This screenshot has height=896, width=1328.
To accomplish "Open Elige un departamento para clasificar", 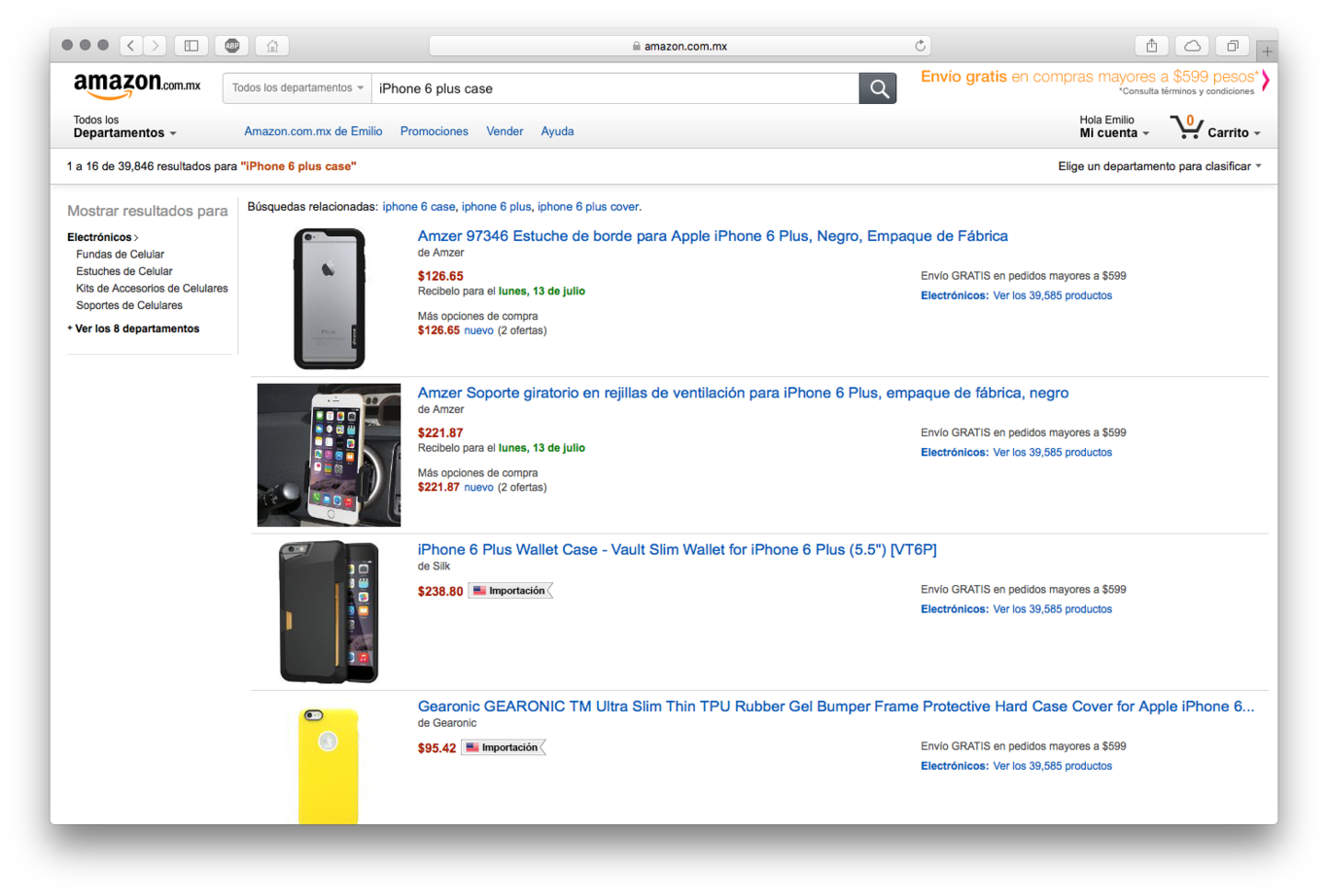I will (1158, 166).
